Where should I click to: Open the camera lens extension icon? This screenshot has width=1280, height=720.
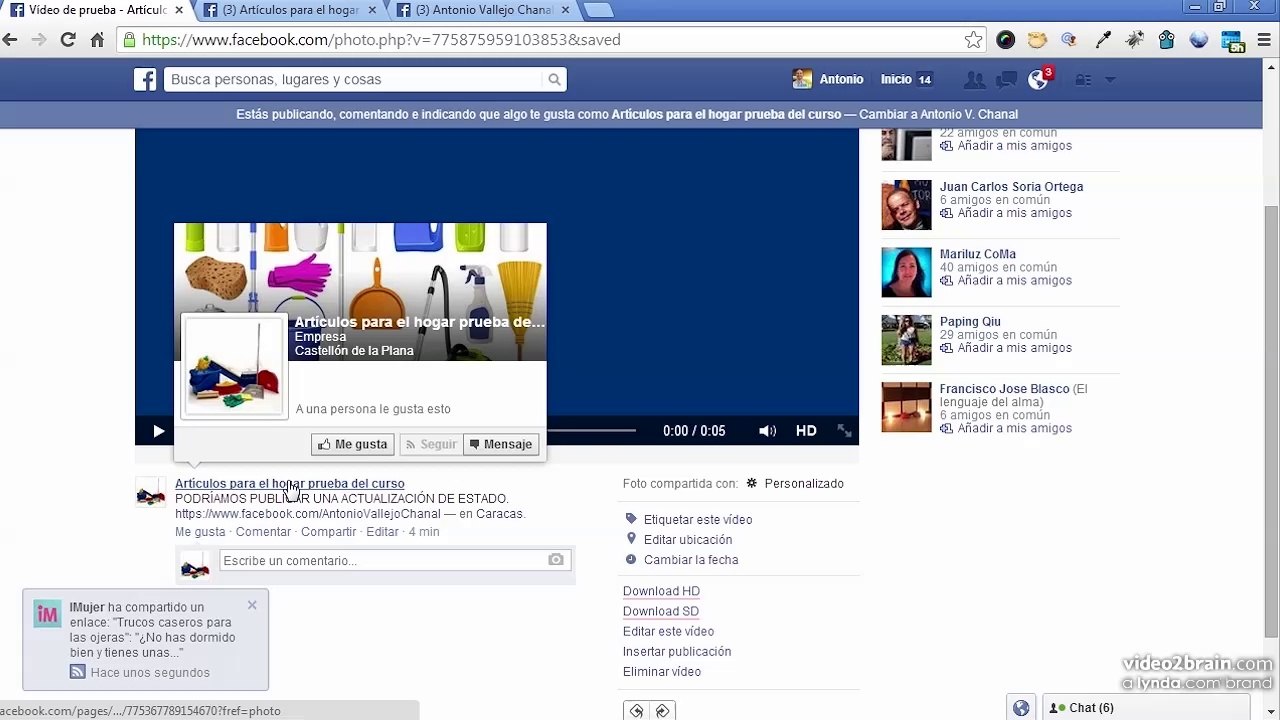tap(1006, 40)
